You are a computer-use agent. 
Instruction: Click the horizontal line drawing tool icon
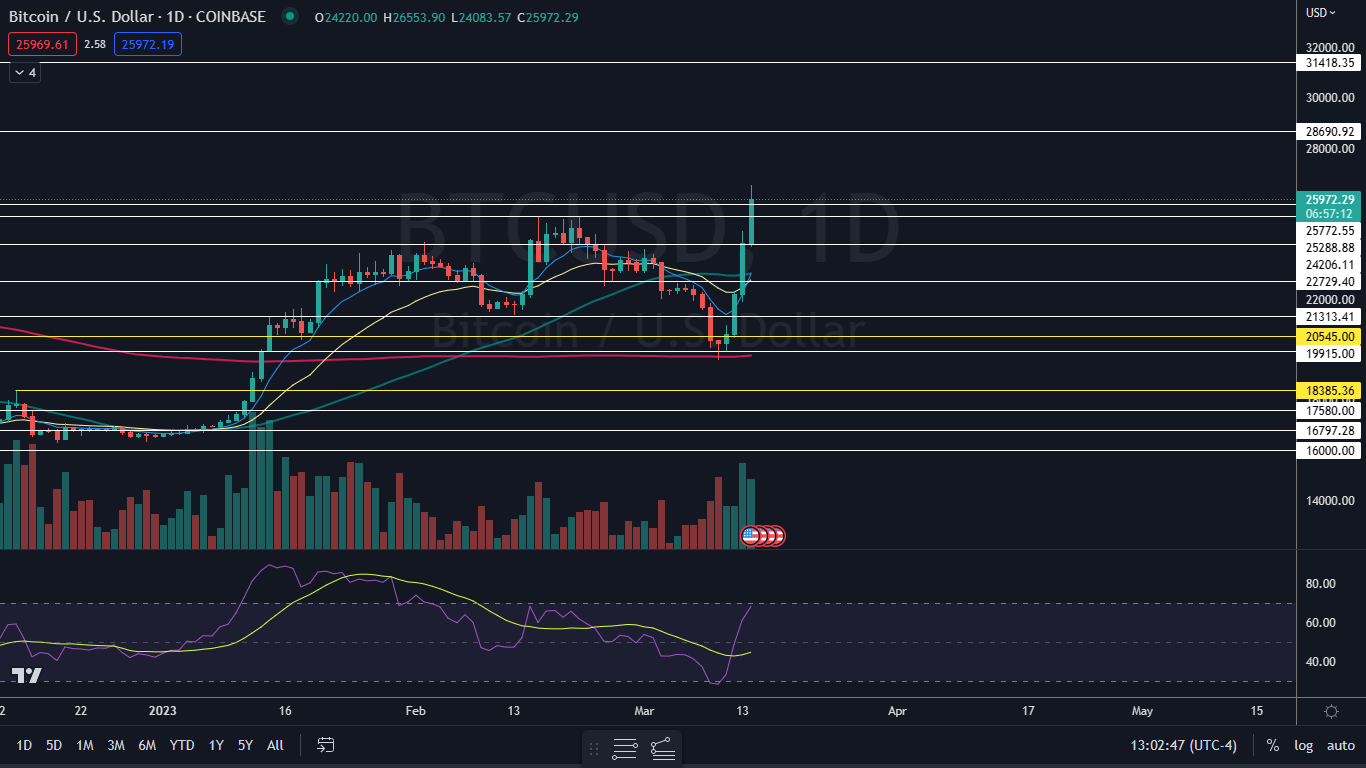[x=625, y=748]
